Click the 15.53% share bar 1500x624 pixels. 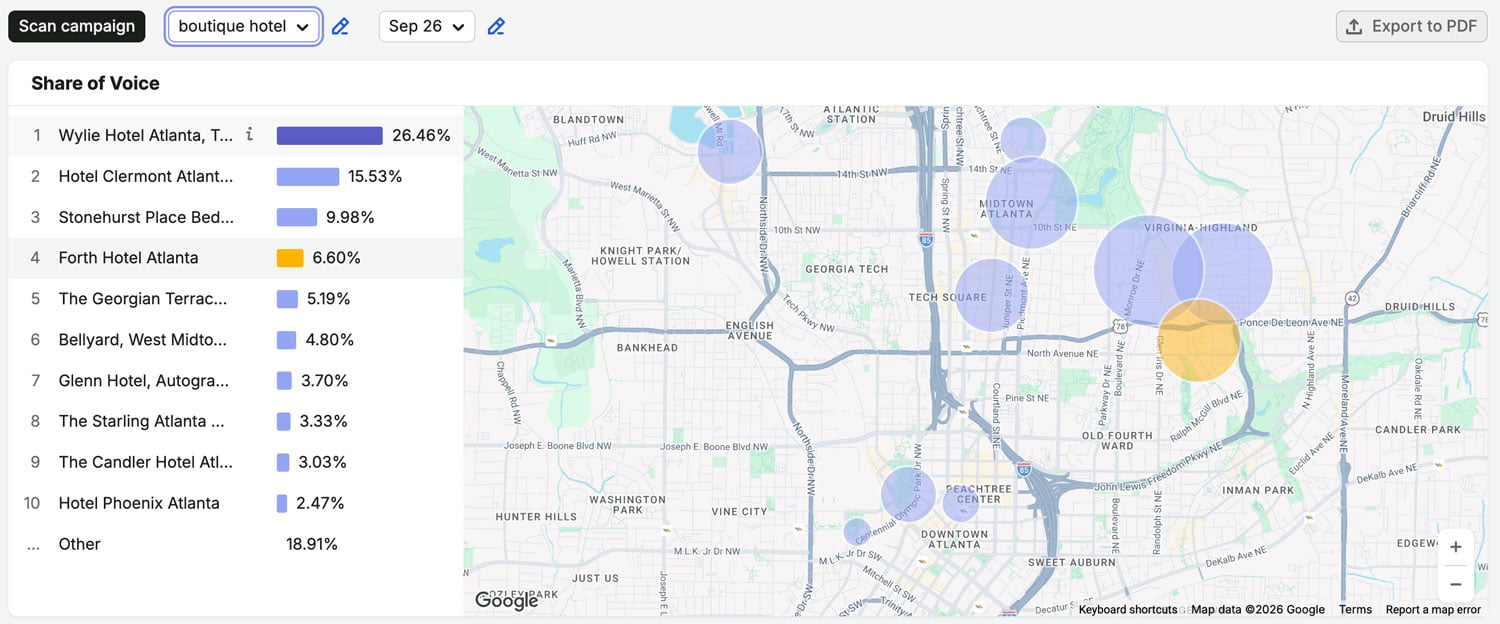308,176
